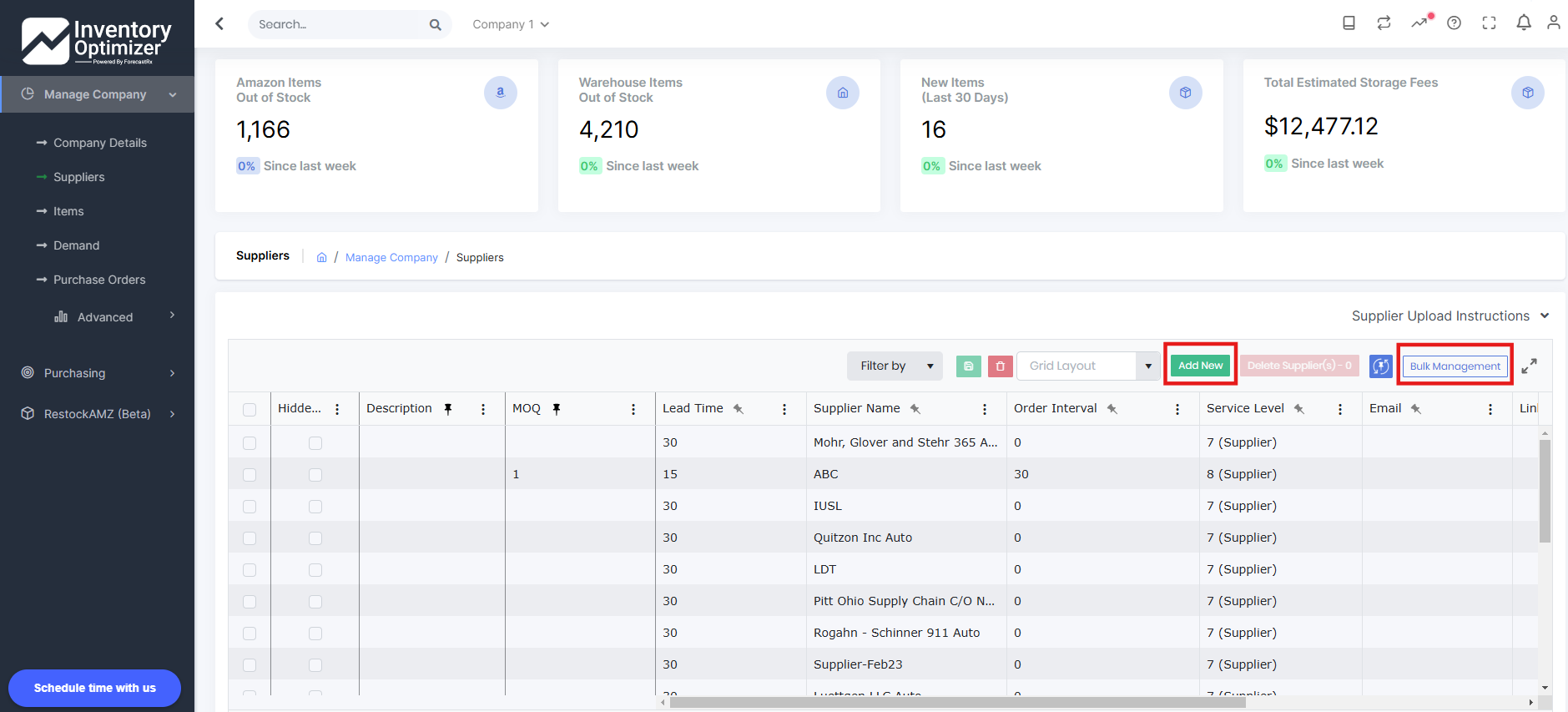Click the notification bell icon

(1524, 23)
